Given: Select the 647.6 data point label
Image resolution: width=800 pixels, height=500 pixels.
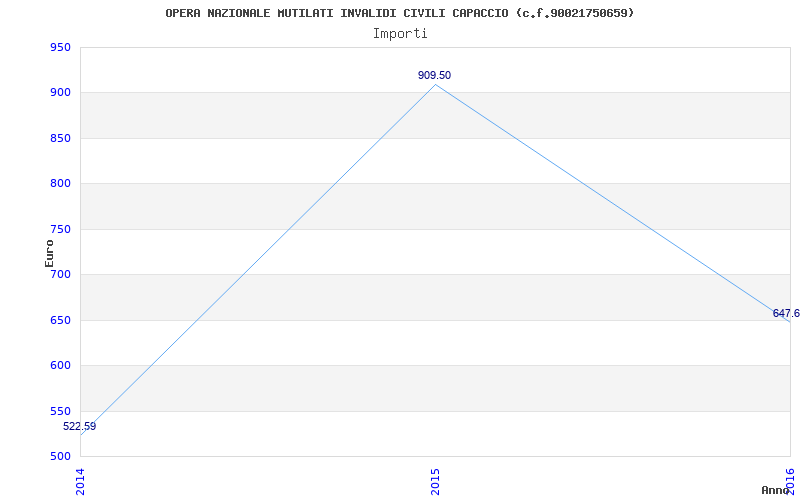Looking at the screenshot, I should pyautogui.click(x=786, y=313).
